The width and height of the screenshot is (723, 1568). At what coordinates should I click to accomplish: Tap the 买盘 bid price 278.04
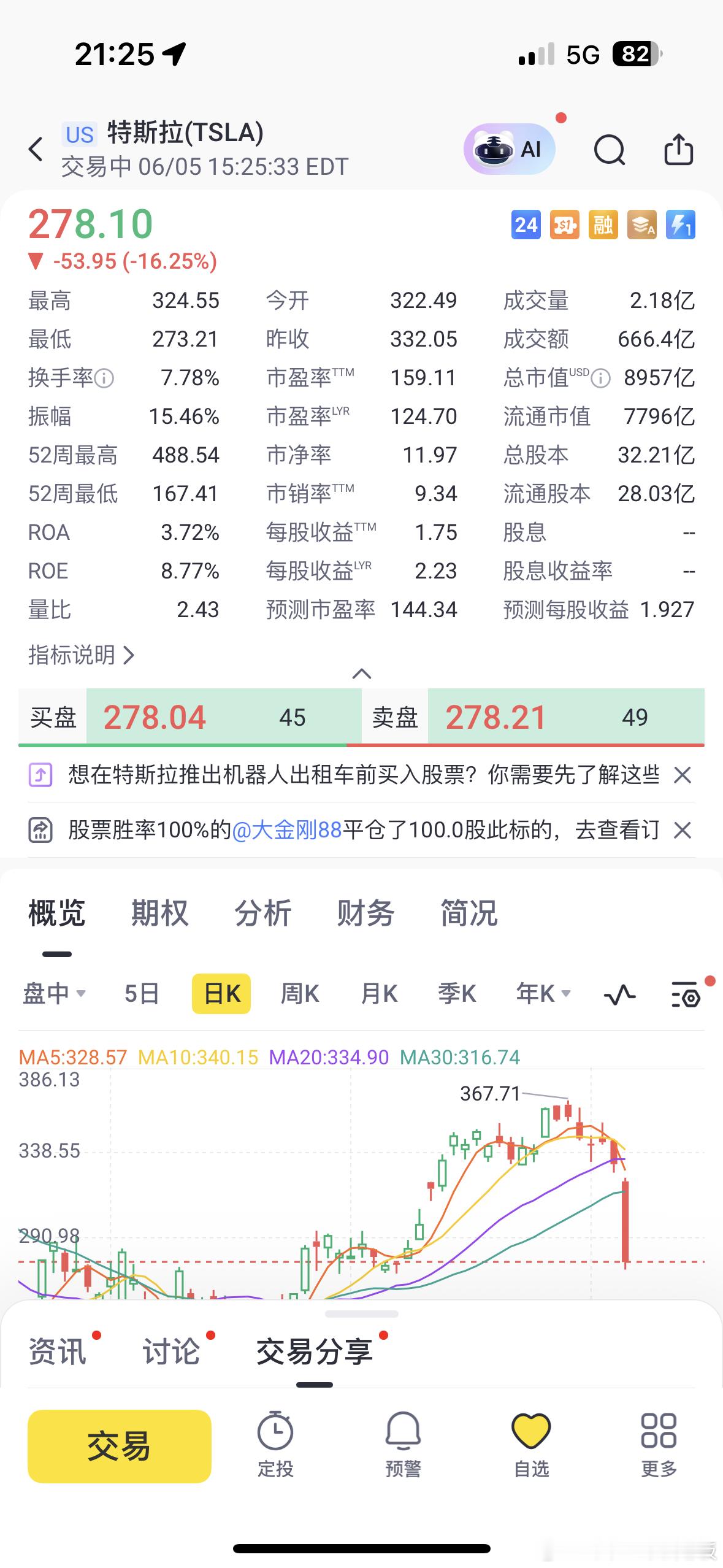click(x=155, y=718)
